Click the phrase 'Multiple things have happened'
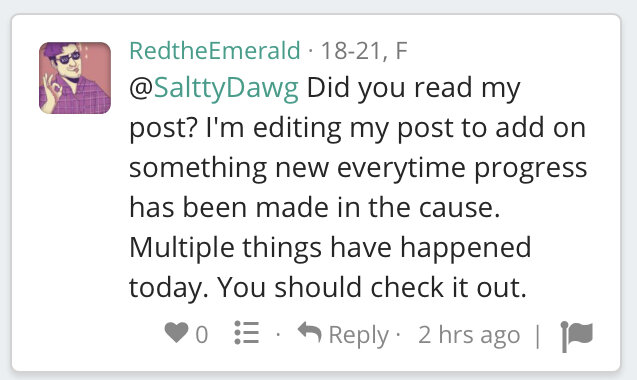This screenshot has height=380, width=637. tap(330, 248)
